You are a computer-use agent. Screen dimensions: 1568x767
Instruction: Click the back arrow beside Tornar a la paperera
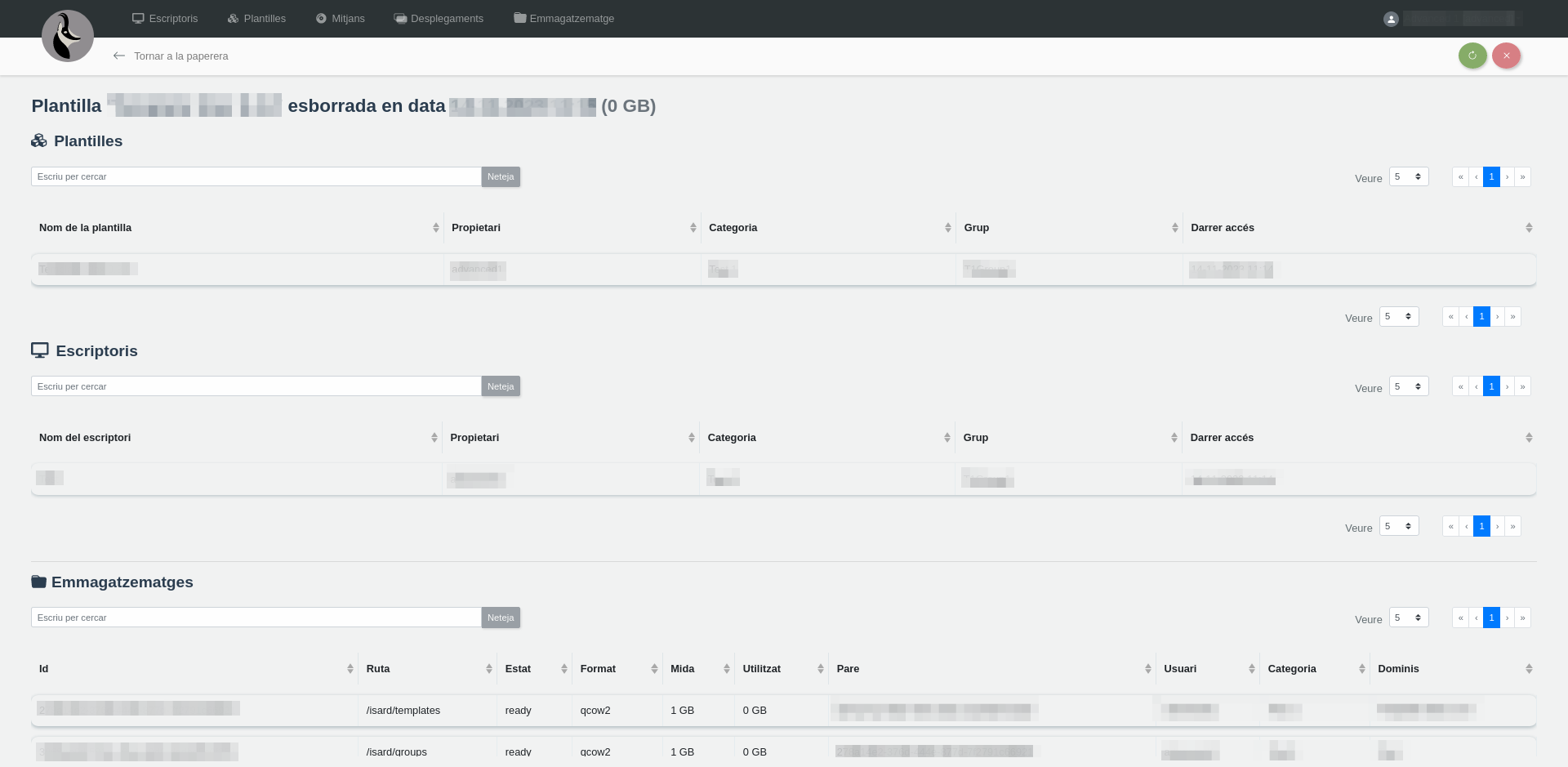tap(119, 56)
